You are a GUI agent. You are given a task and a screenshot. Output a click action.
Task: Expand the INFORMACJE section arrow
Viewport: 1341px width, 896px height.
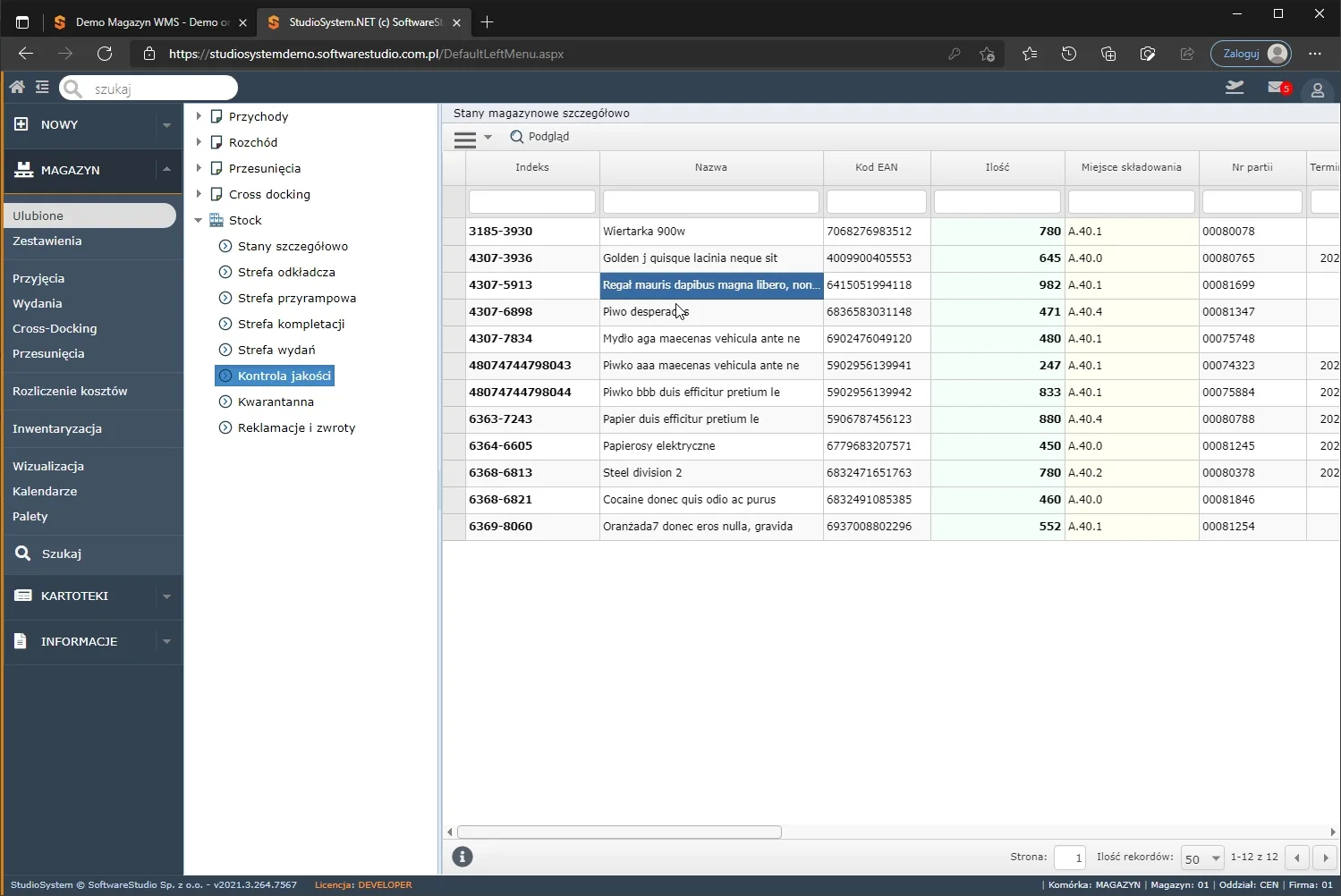(x=166, y=641)
